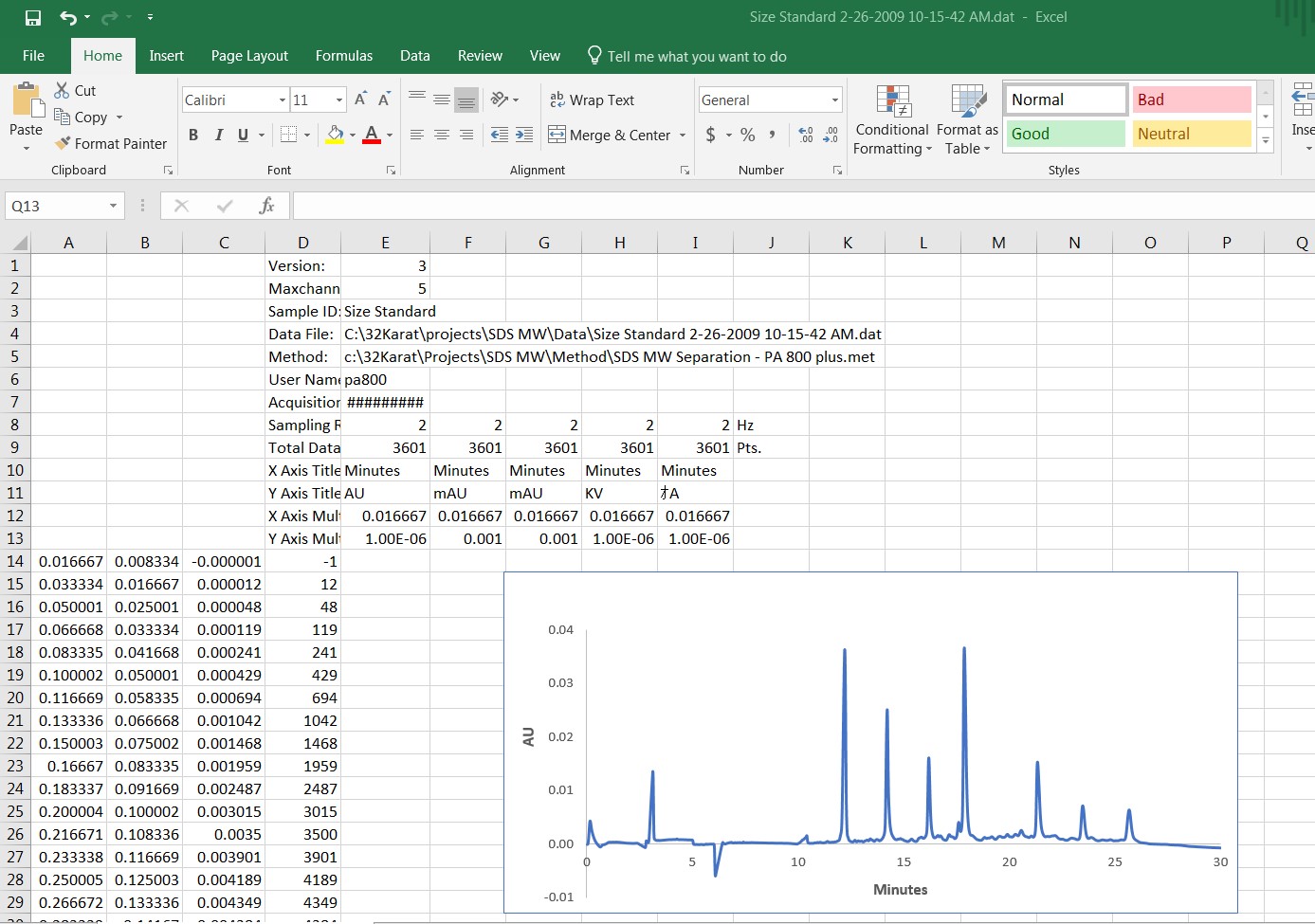Open the font size 11 dropdown
This screenshot has height=924, width=1315.
click(x=339, y=100)
